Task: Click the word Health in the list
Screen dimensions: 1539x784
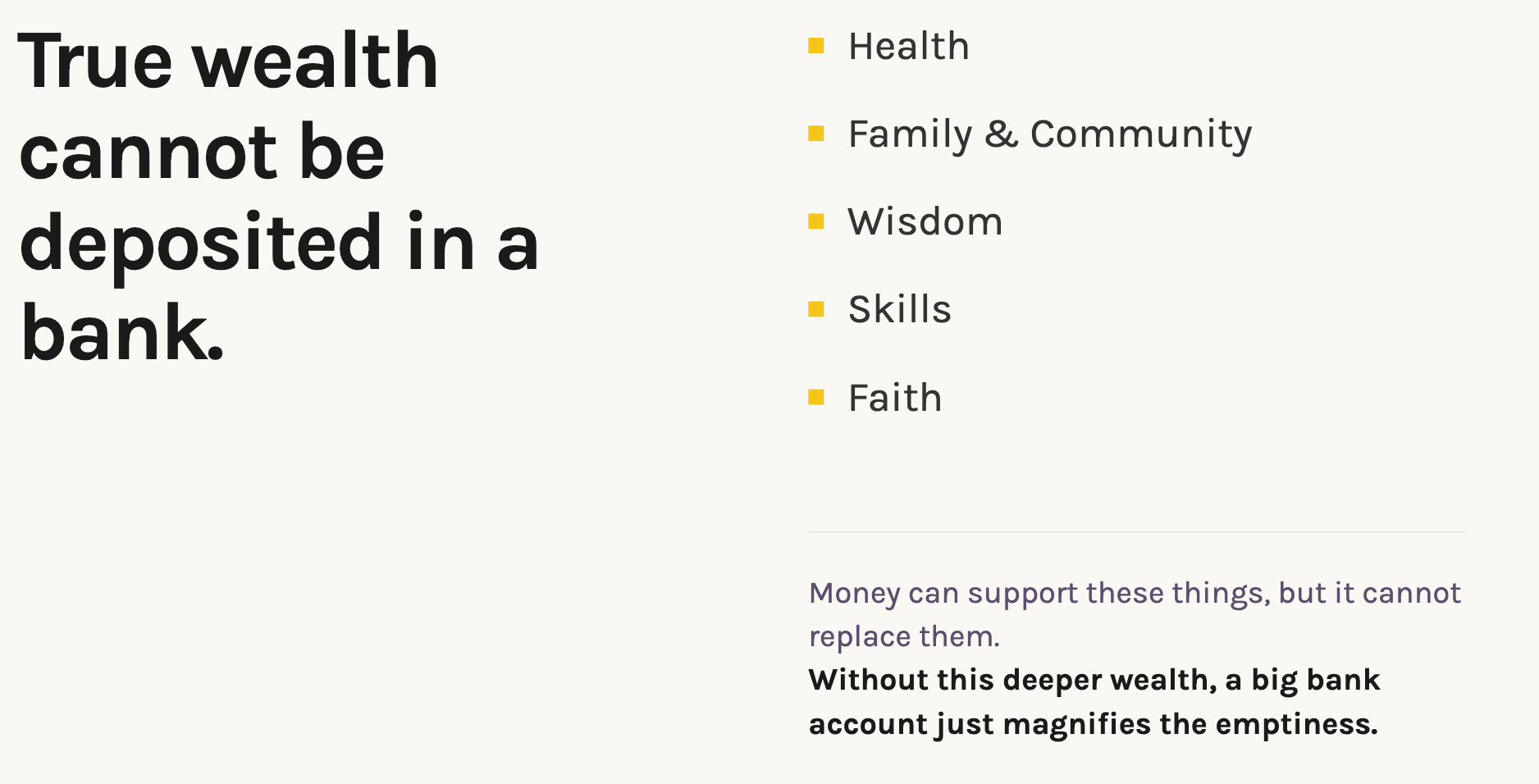Action: click(909, 46)
